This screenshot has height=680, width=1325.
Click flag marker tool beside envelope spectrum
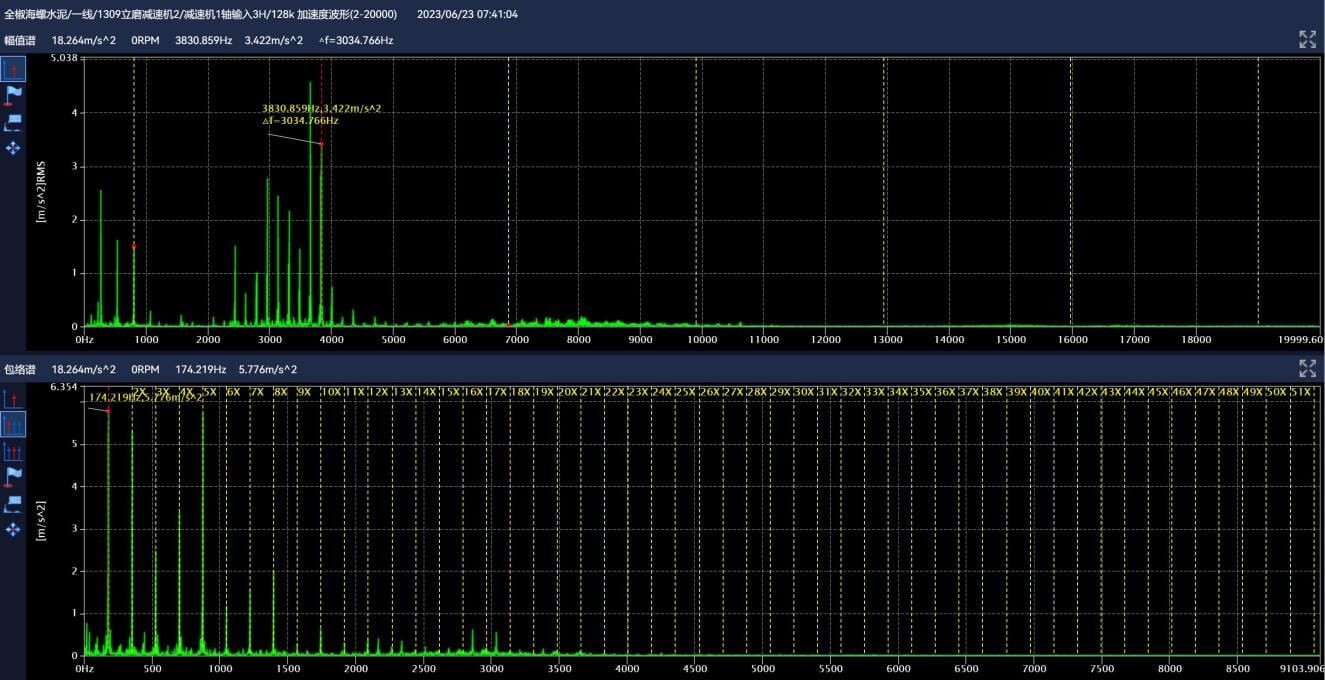point(13,476)
